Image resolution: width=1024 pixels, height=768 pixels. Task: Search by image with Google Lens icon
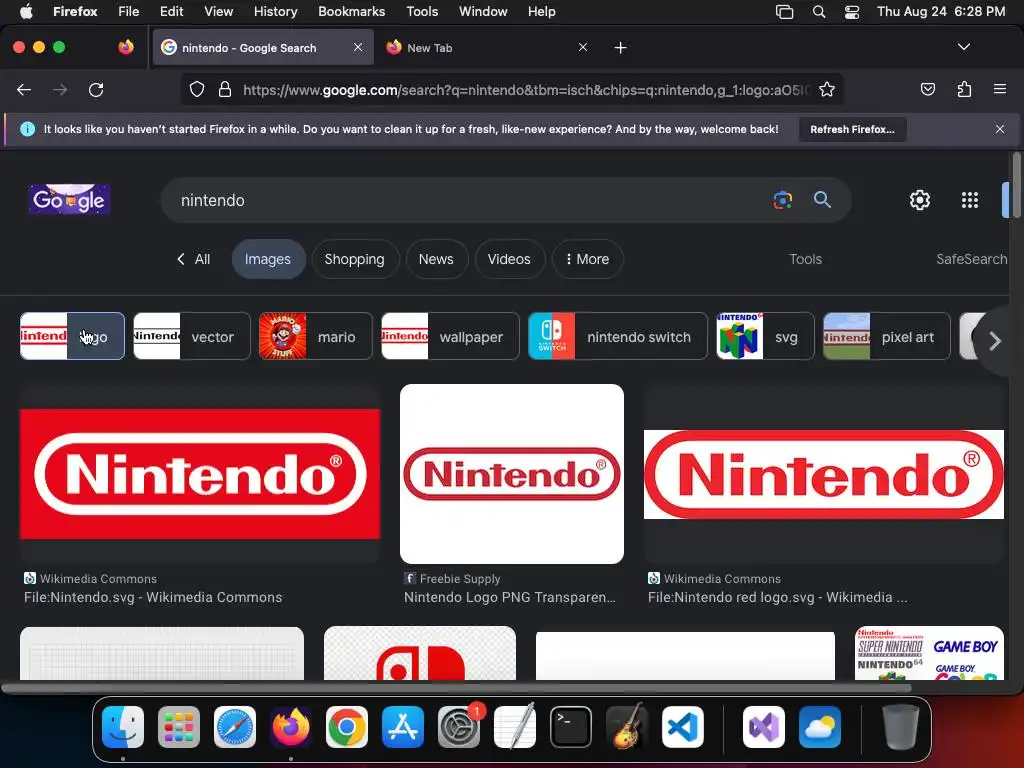(x=782, y=200)
